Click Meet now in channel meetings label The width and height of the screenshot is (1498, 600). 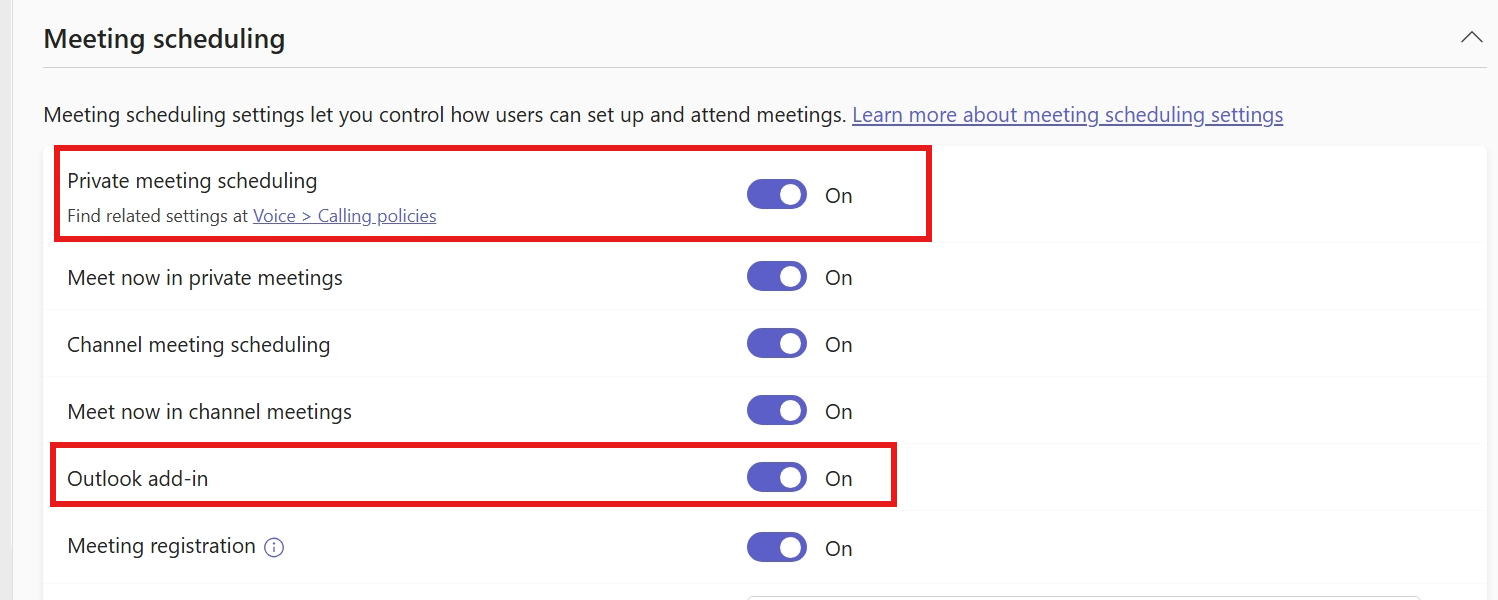coord(209,411)
